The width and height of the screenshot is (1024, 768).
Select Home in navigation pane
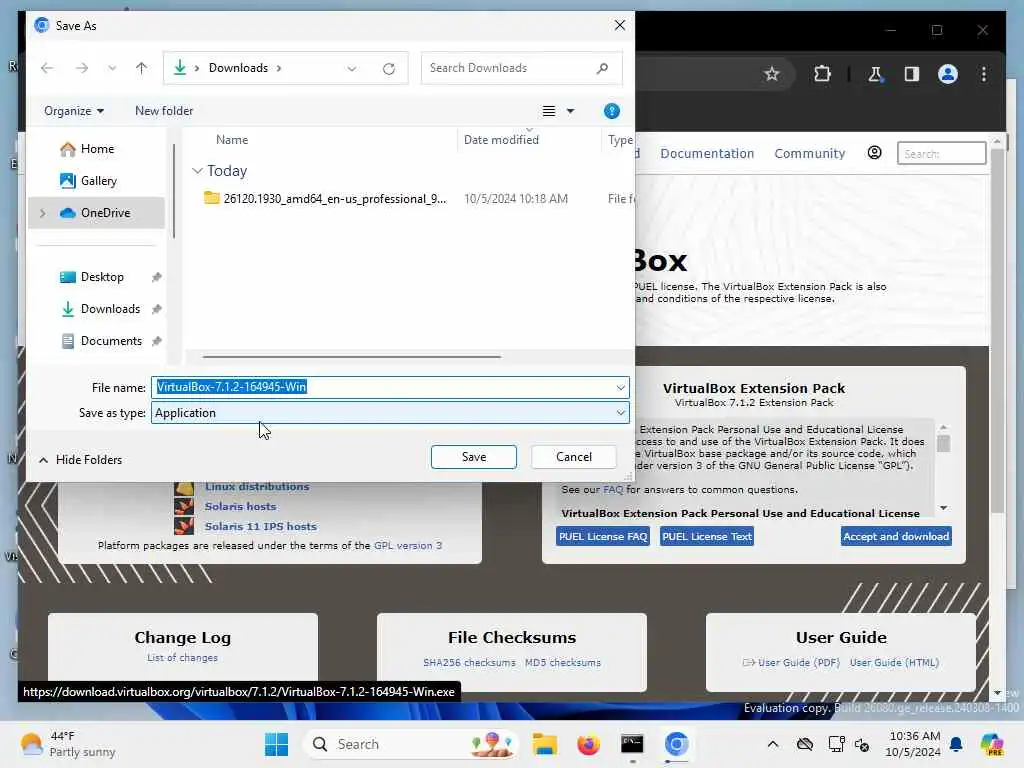click(x=97, y=149)
